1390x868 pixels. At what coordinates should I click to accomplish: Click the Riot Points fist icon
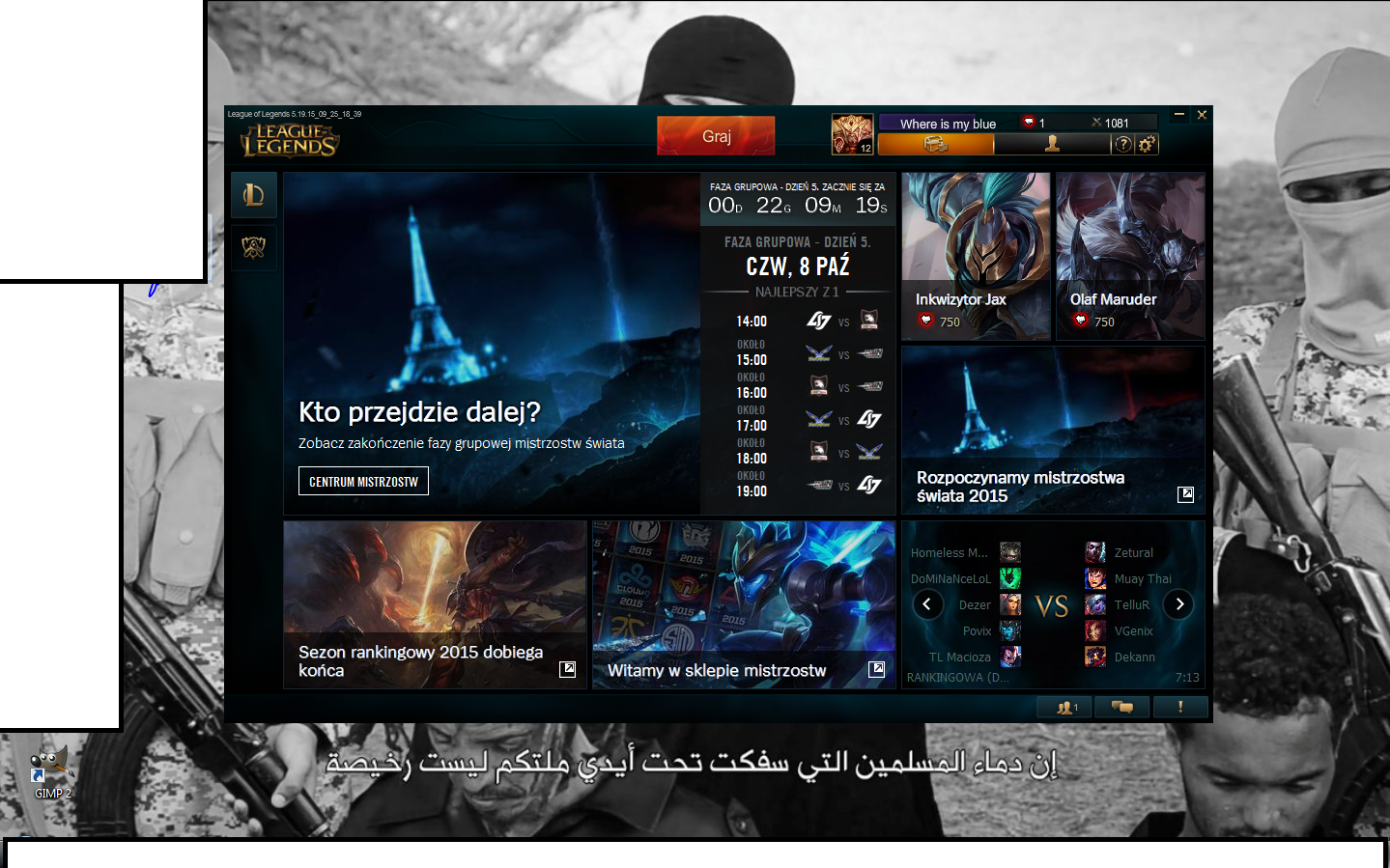tap(1029, 123)
